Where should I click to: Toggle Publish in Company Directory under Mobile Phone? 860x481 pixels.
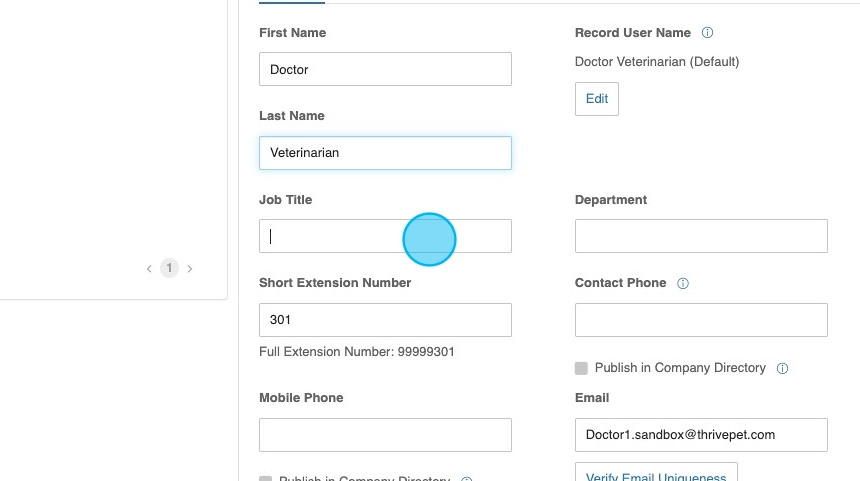[265, 479]
